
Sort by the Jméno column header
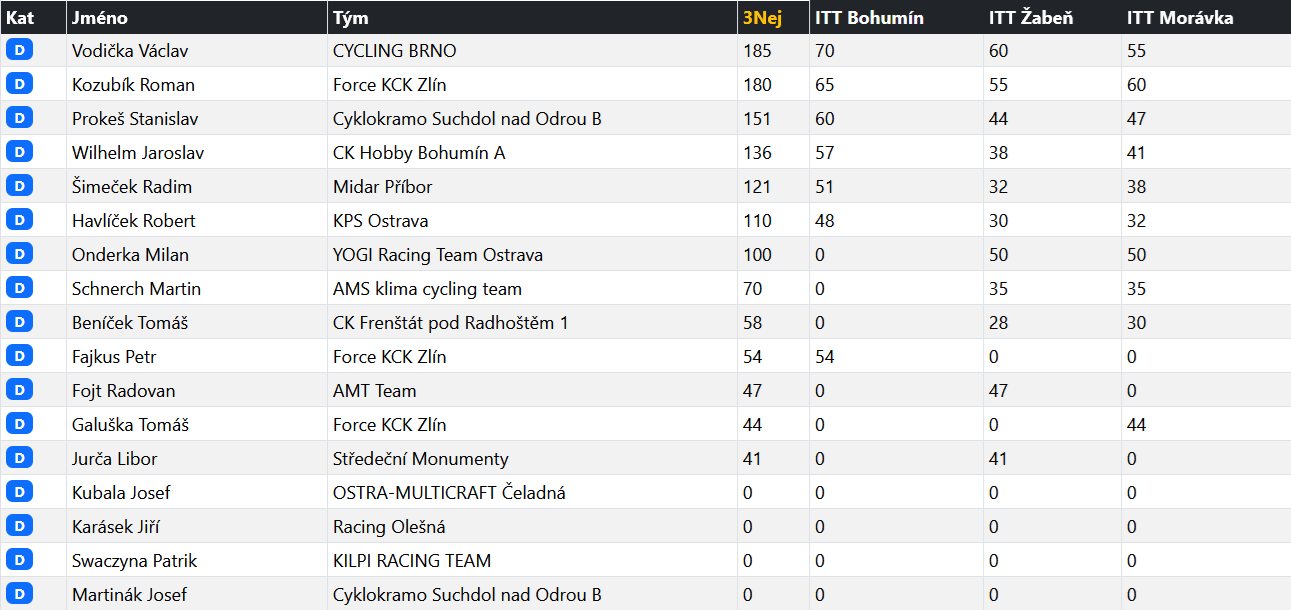click(100, 18)
